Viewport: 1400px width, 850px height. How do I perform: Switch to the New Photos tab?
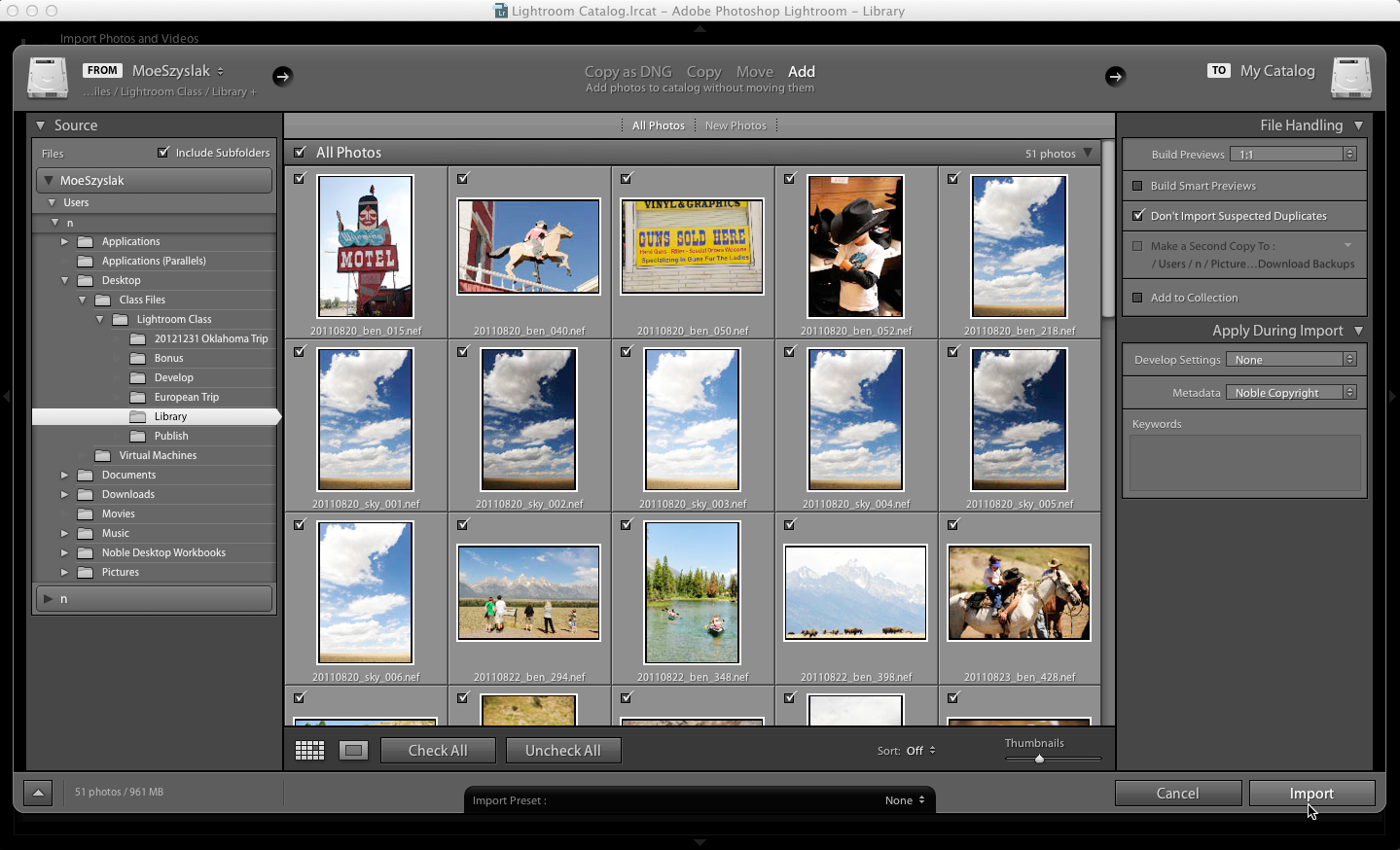tap(736, 124)
